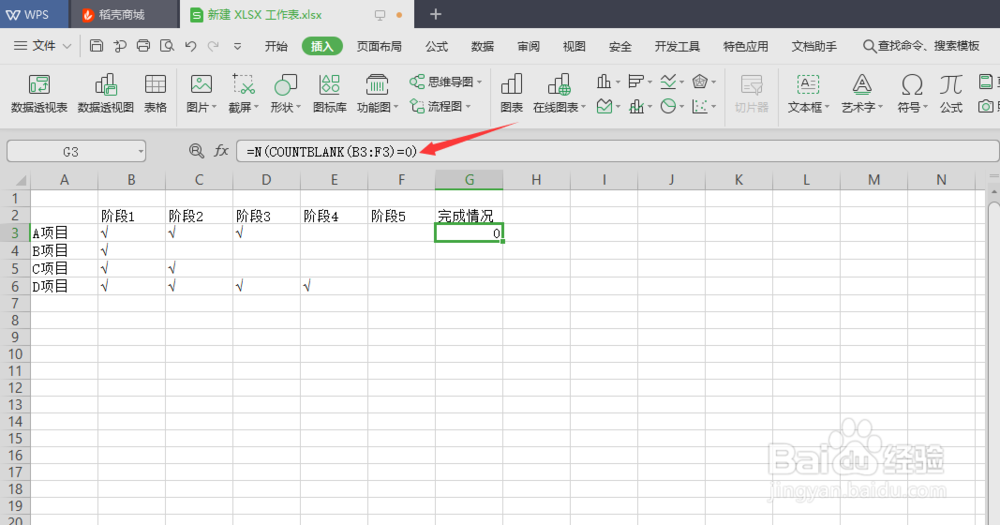The image size is (1000, 525).
Task: Expand the 流程图 dropdown arrow
Action: tap(469, 107)
